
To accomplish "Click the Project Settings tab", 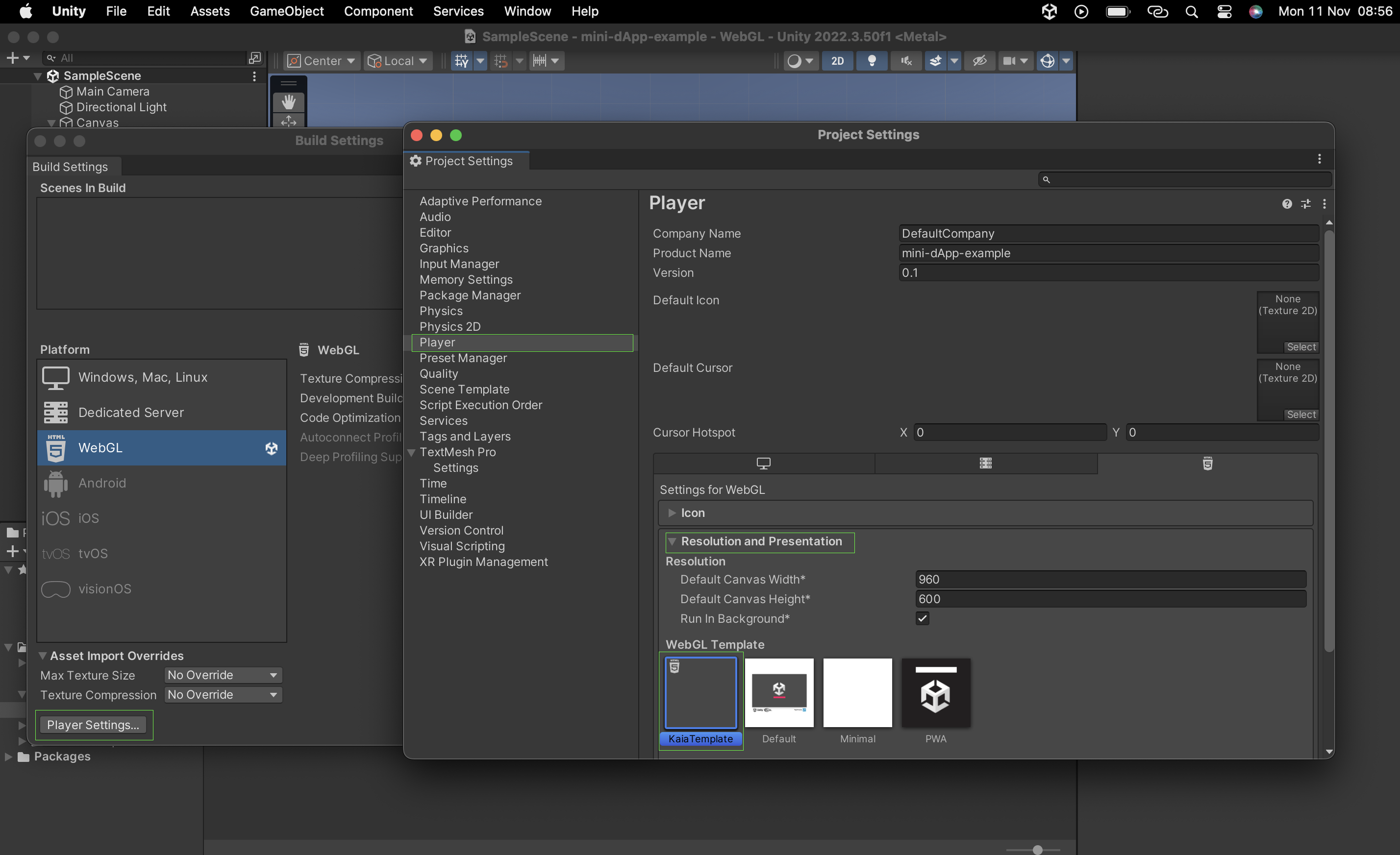I will click(x=467, y=161).
